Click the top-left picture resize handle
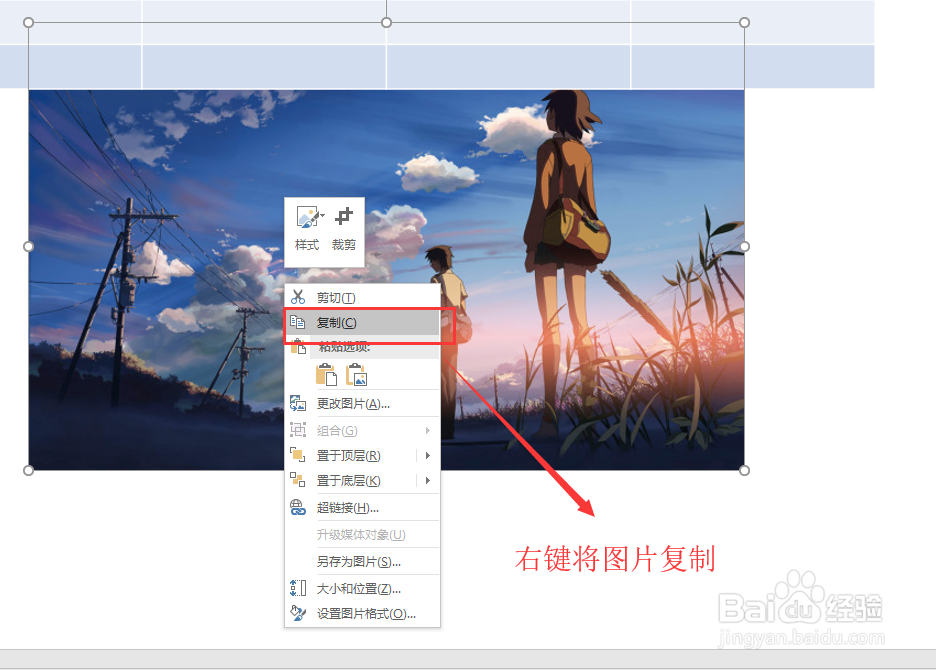Screen dimensions: 936x670 click(x=28, y=23)
